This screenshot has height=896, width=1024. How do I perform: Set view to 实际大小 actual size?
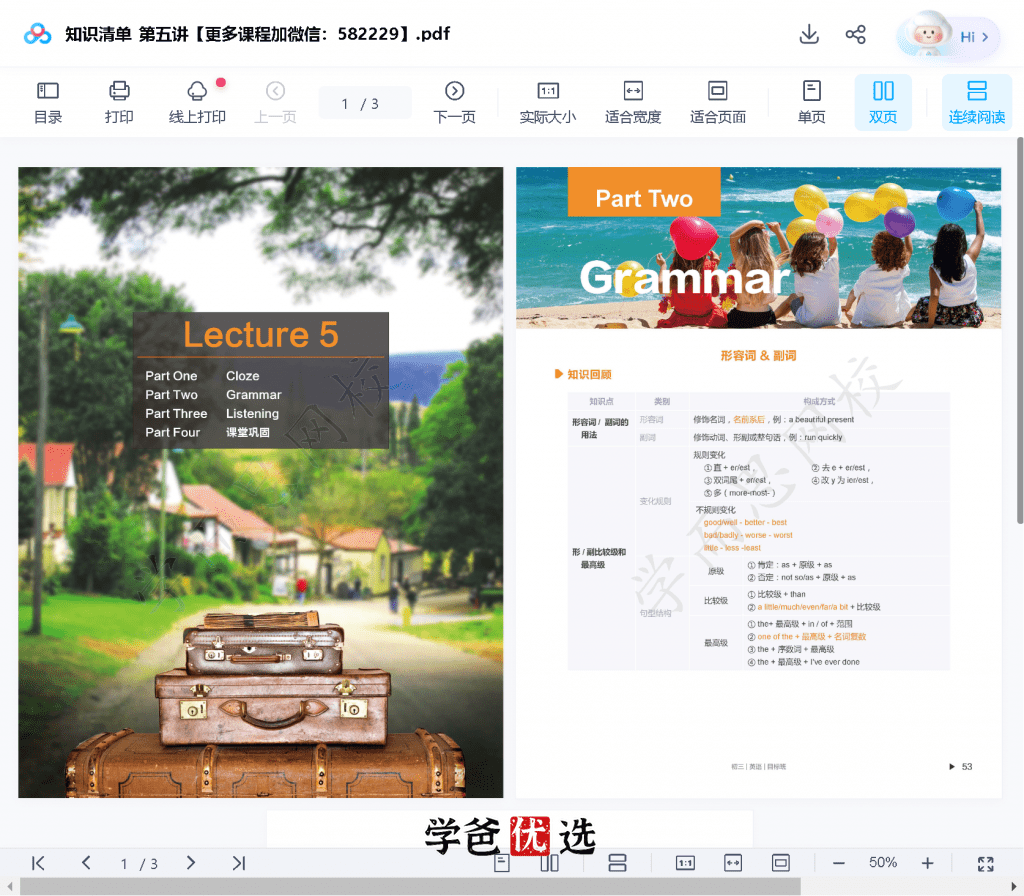click(547, 103)
